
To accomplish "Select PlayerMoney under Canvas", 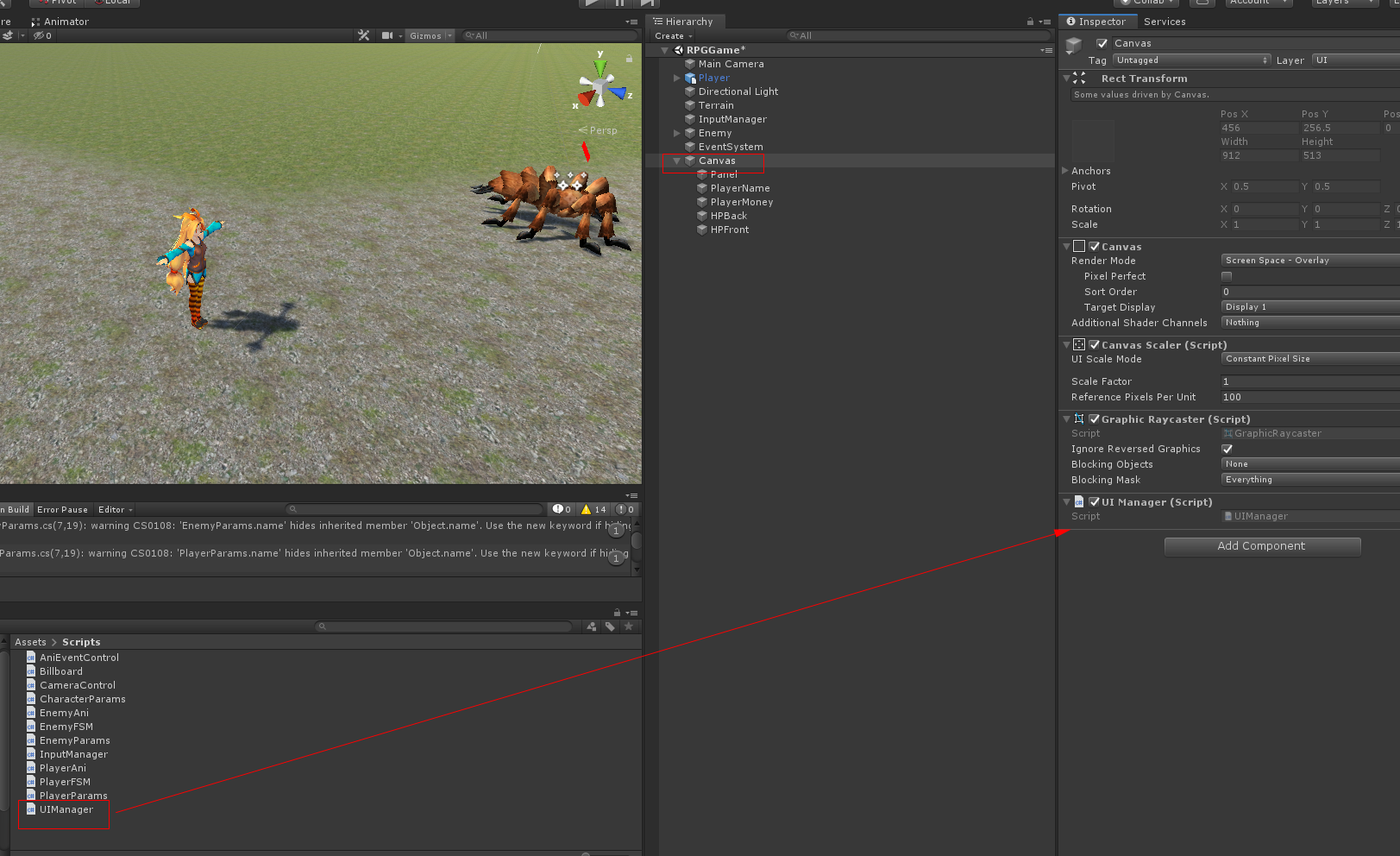I will tap(742, 202).
